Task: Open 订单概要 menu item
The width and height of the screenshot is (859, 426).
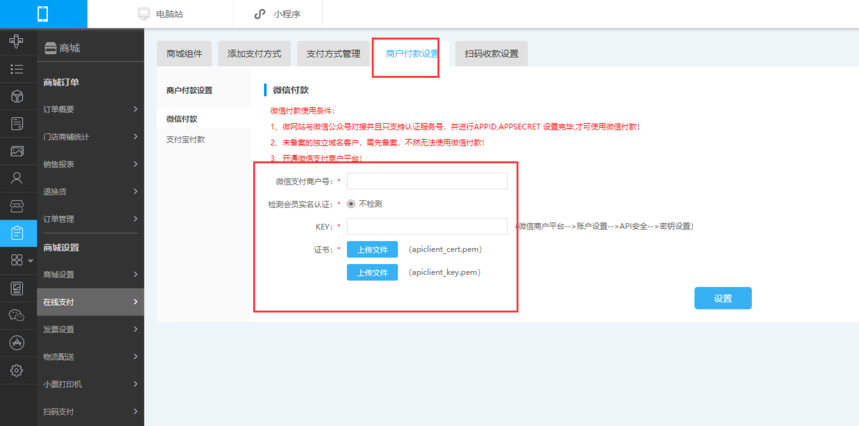Action: [x=90, y=110]
